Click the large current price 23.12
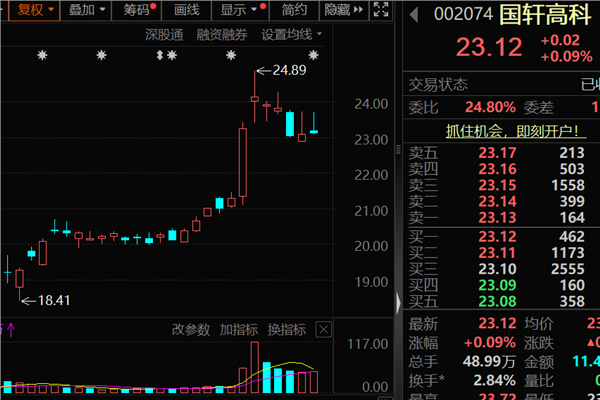Screen dimensions: 600x400 pos(489,47)
